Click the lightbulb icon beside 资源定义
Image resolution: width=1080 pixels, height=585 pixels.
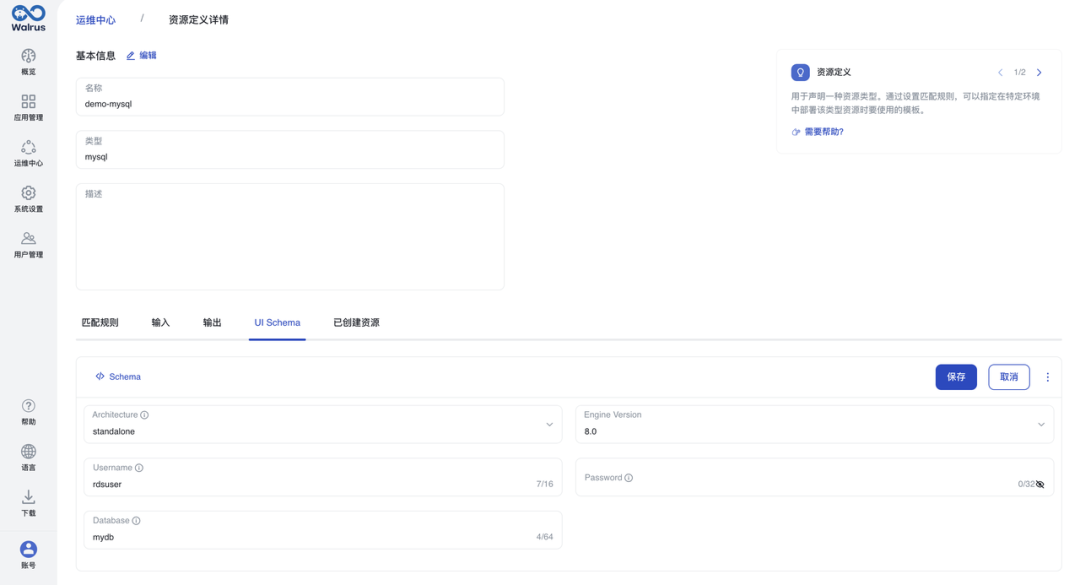(x=800, y=72)
